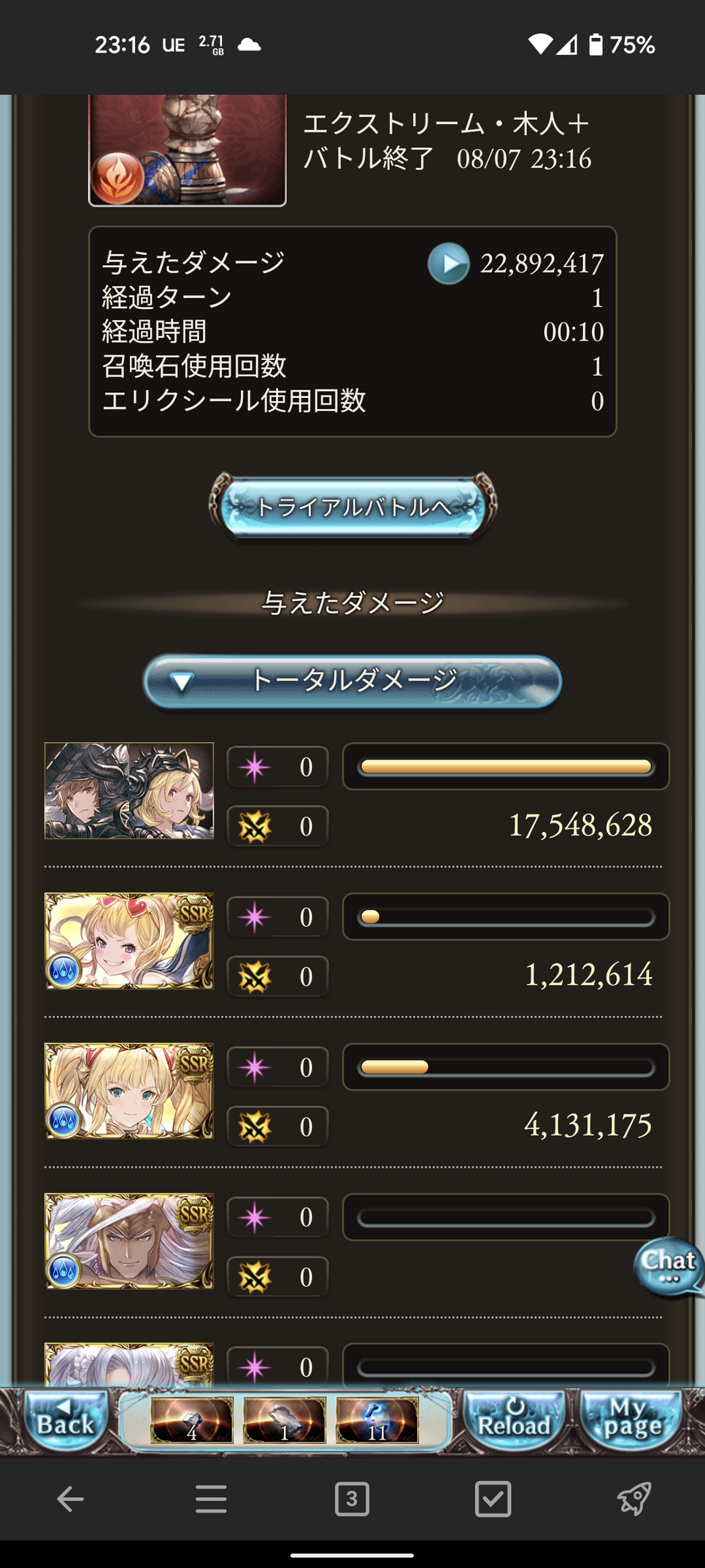
Task: Open the トライアルバトルへ button
Action: pos(352,506)
